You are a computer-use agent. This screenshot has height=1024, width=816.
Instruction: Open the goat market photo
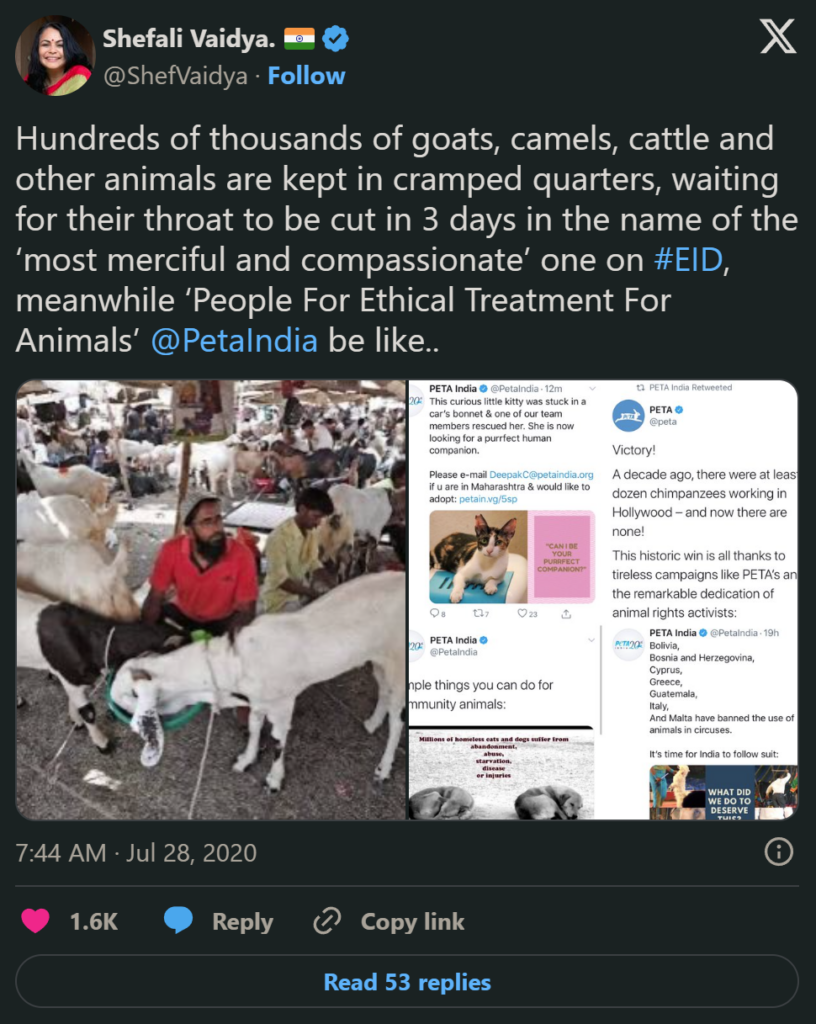pyautogui.click(x=211, y=600)
